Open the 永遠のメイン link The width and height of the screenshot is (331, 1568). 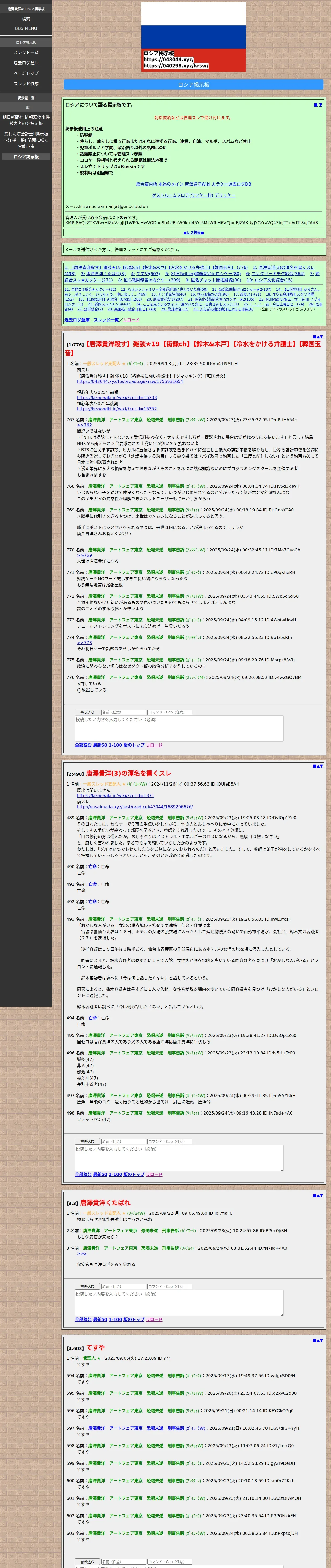171,184
